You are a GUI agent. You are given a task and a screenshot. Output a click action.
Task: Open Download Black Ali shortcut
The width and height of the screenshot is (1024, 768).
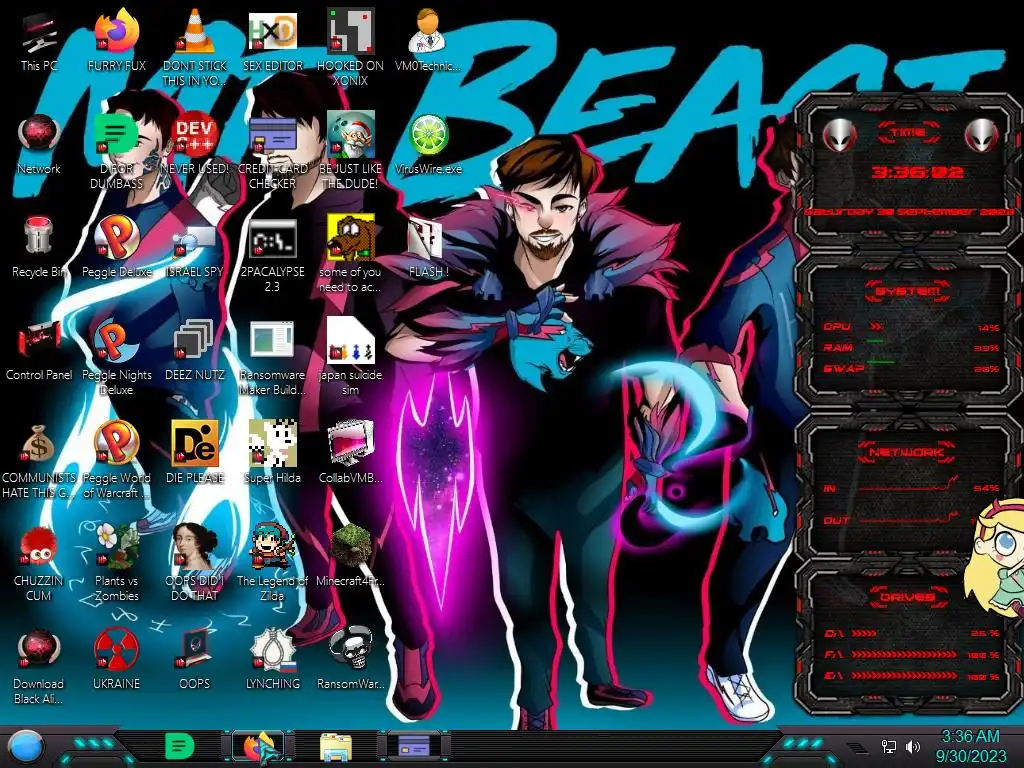click(x=39, y=667)
